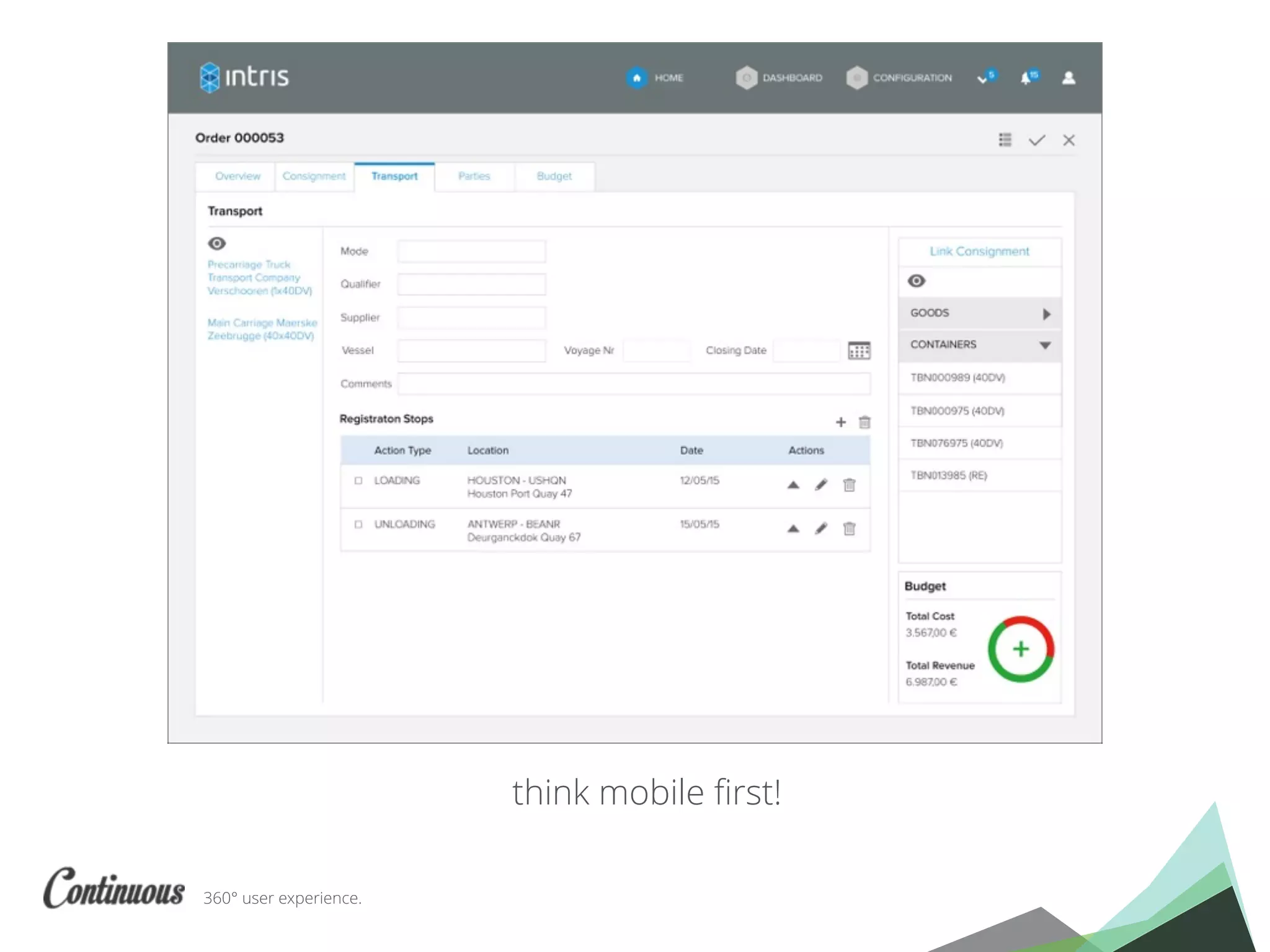
Task: Select container TBN000989 (40DV)
Action: tap(980, 378)
